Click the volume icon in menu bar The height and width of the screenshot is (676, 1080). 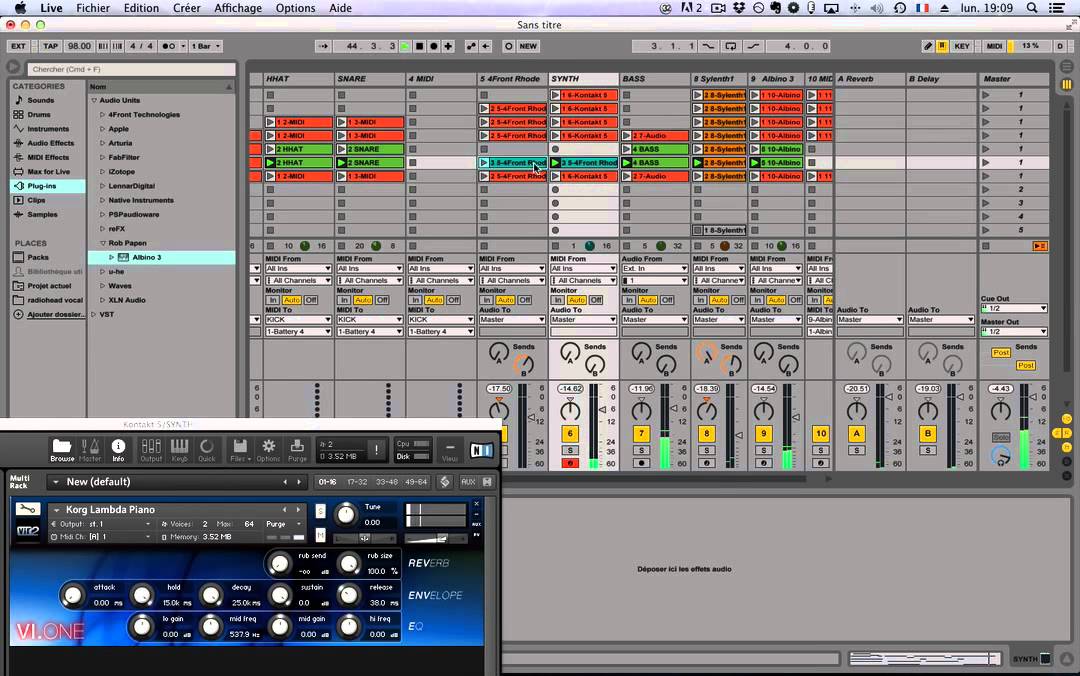876,8
